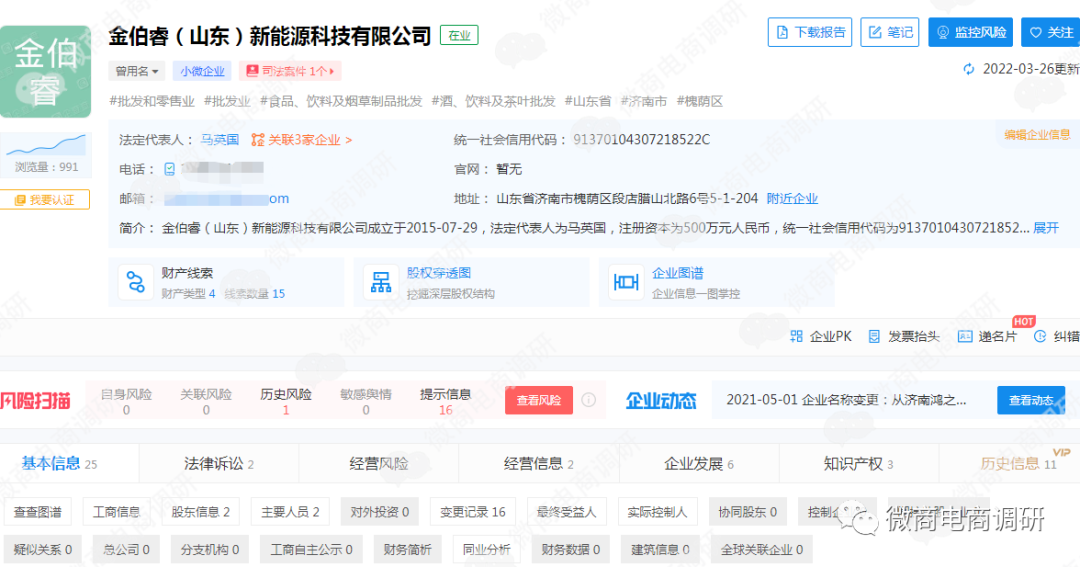
Task: Click 实际控制人 sub-item
Action: point(657,512)
